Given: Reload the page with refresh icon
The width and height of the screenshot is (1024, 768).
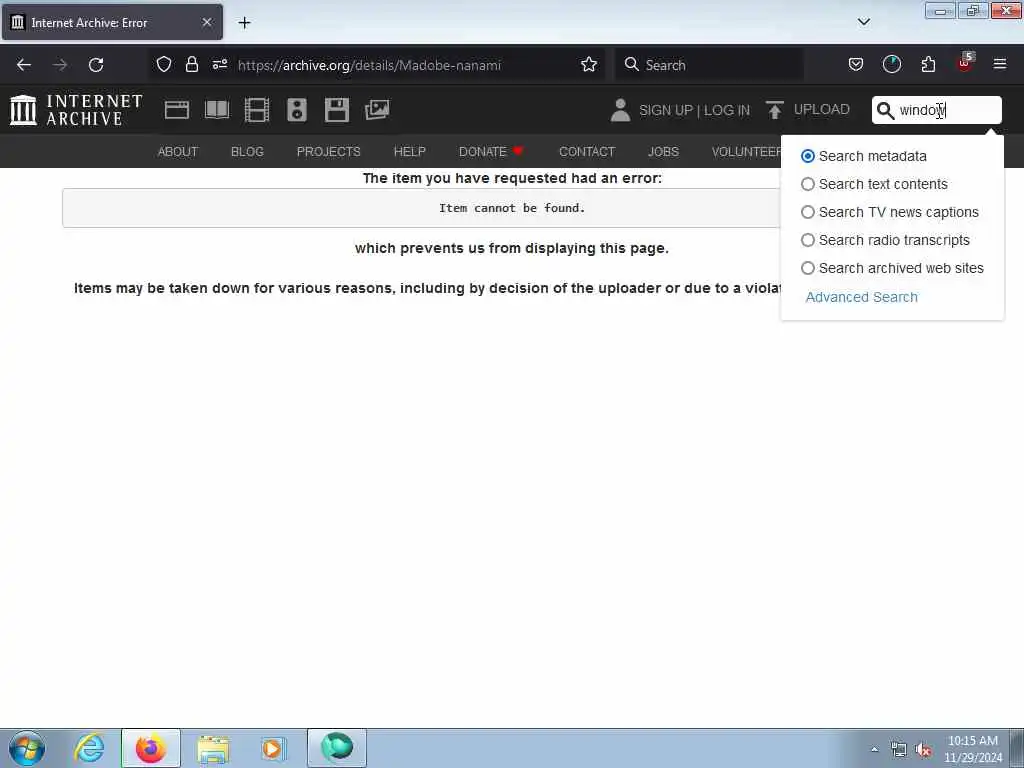Looking at the screenshot, I should [x=96, y=65].
